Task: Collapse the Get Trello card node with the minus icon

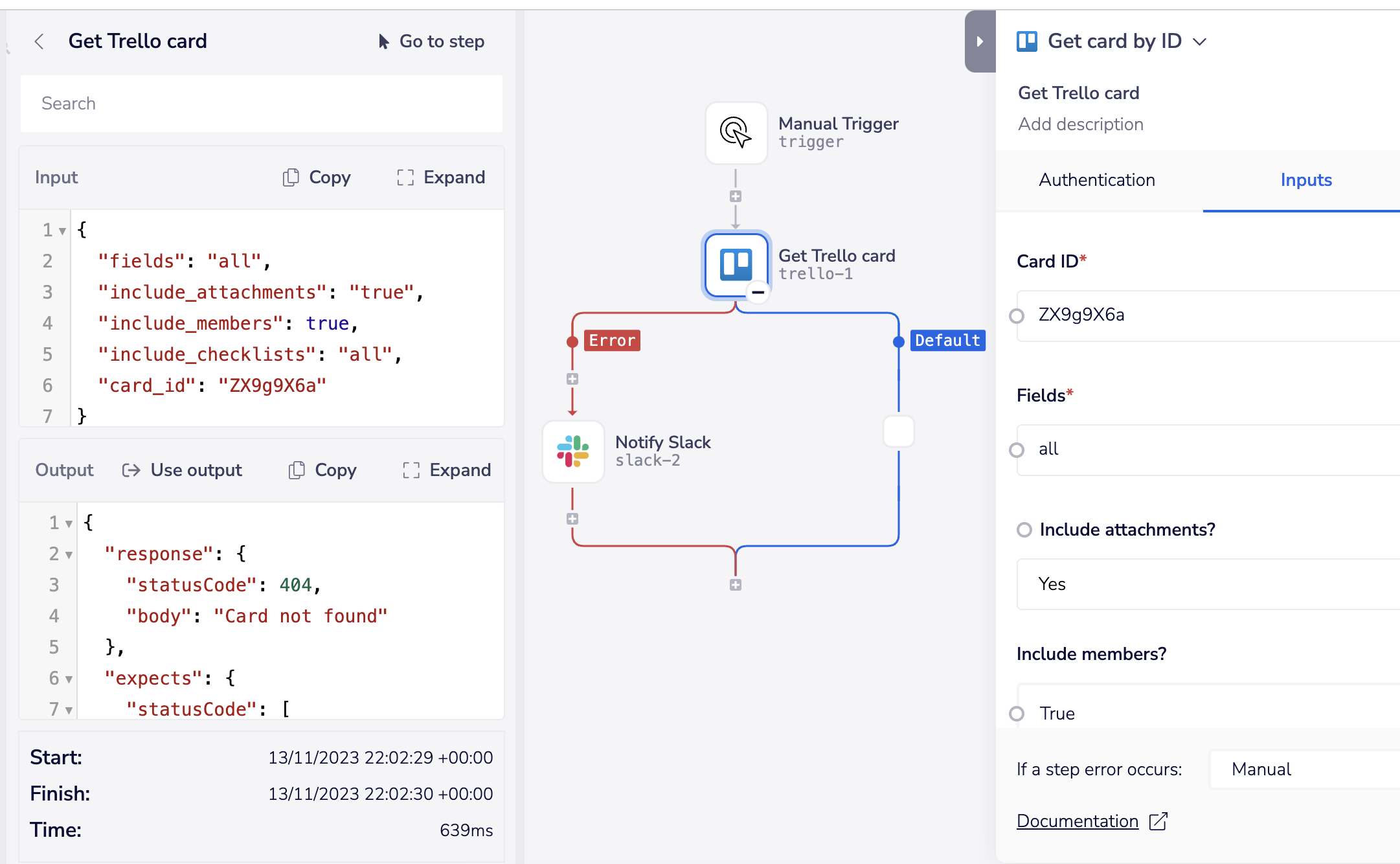Action: click(758, 293)
